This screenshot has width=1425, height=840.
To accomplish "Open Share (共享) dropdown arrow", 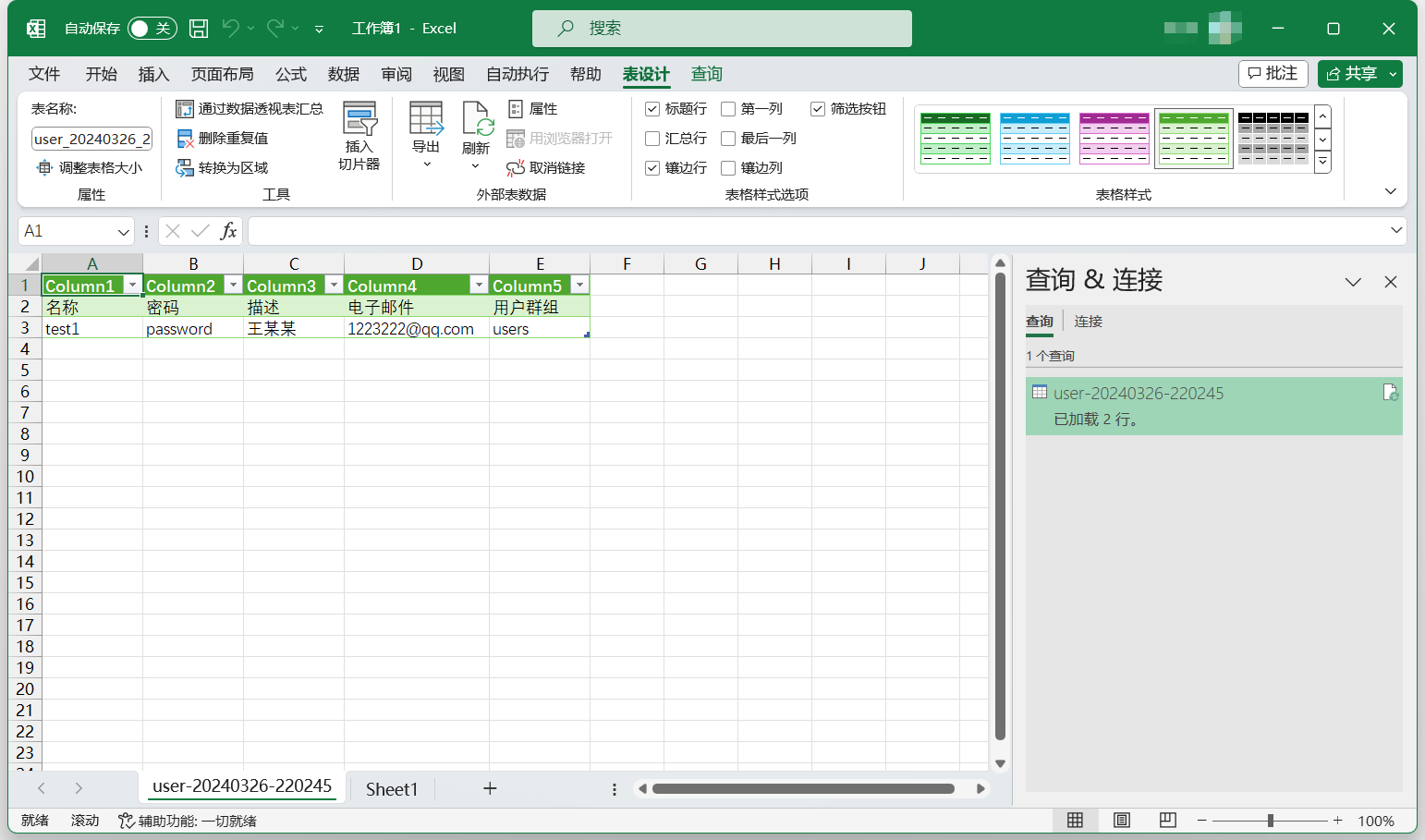I will [x=1393, y=74].
